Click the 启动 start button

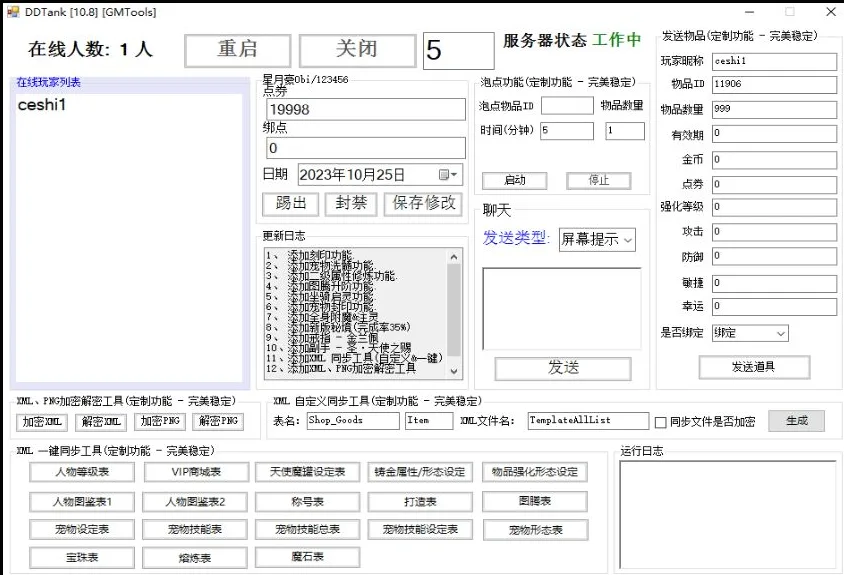coord(515,180)
